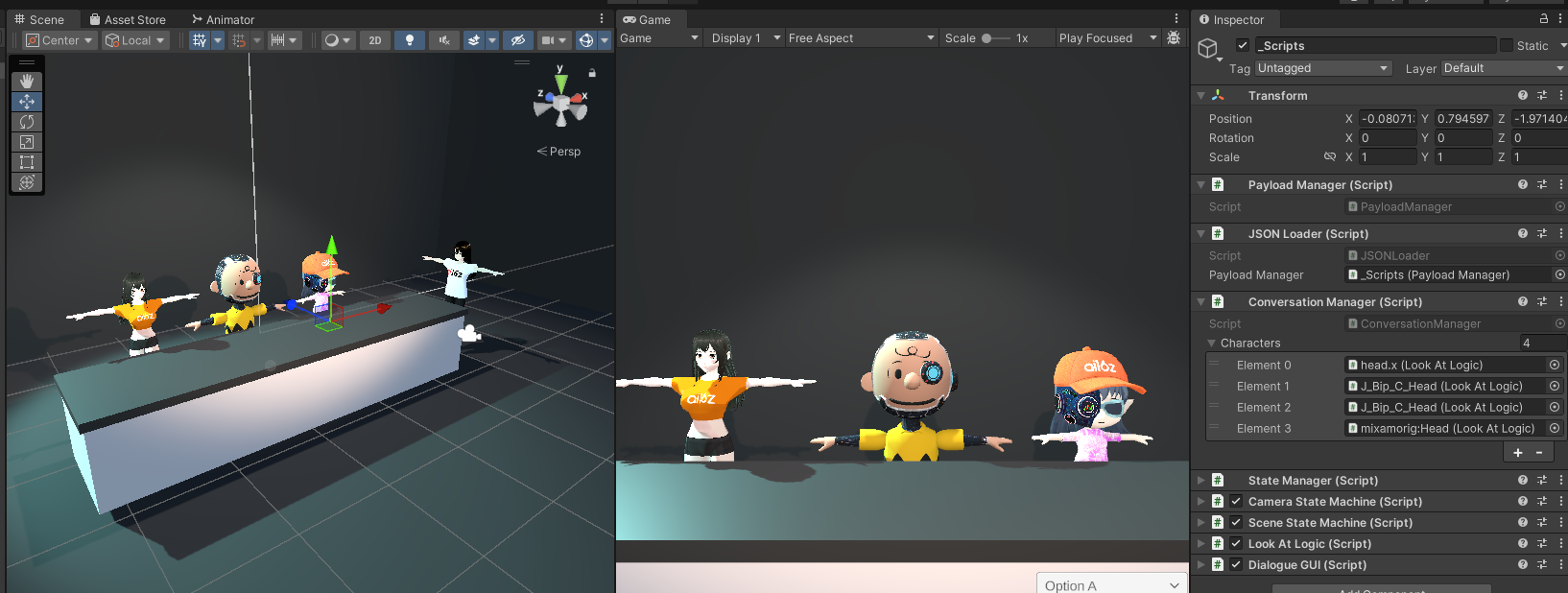Open the Free Aspect dropdown
Image resolution: width=1568 pixels, height=593 pixels.
(861, 38)
